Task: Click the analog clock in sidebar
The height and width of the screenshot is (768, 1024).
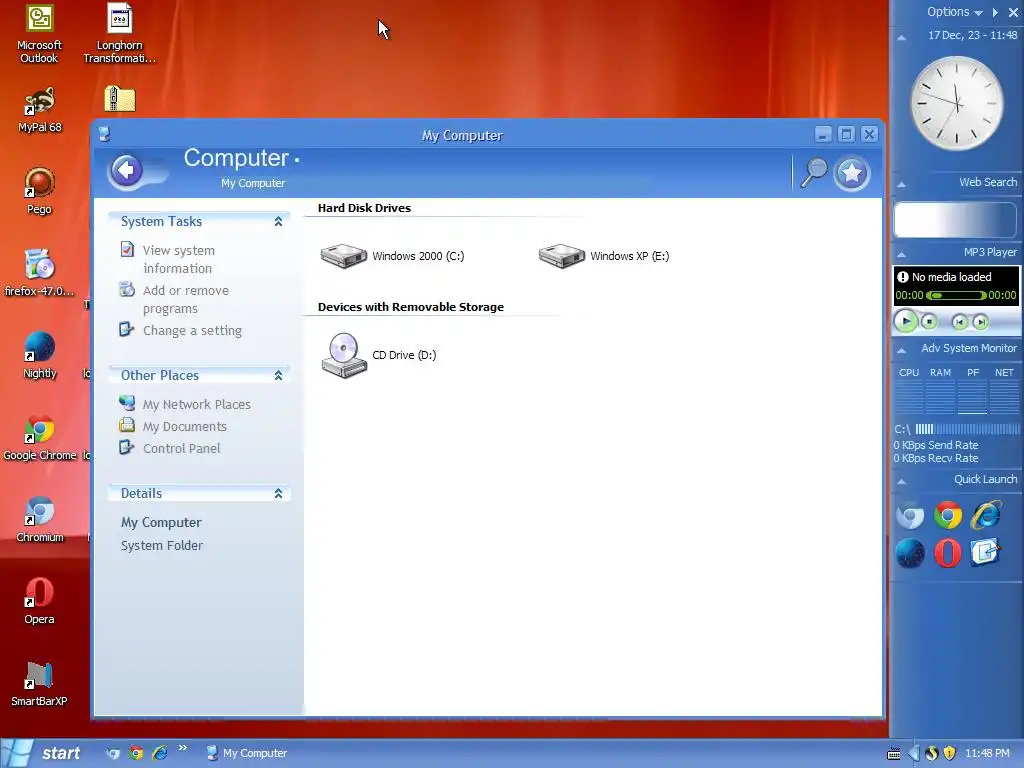Action: coord(957,103)
